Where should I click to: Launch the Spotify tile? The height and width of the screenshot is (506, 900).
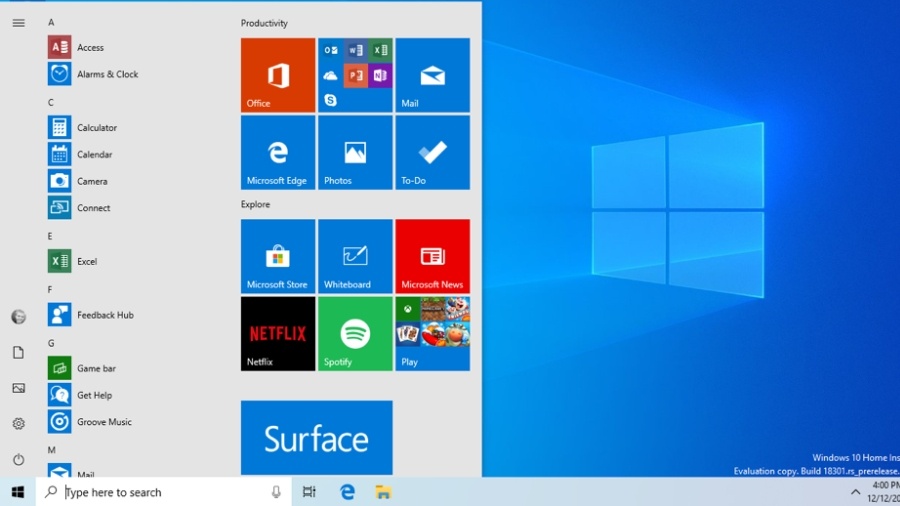[x=355, y=334]
